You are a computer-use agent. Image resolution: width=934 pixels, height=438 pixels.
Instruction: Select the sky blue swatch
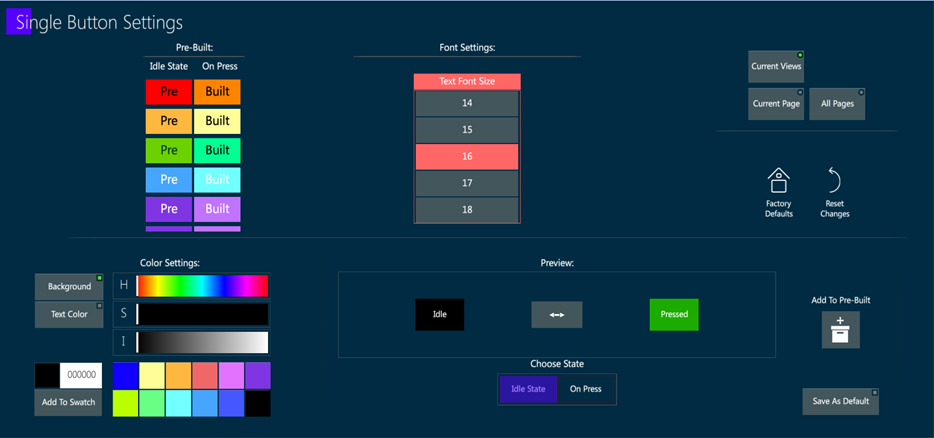(205, 403)
